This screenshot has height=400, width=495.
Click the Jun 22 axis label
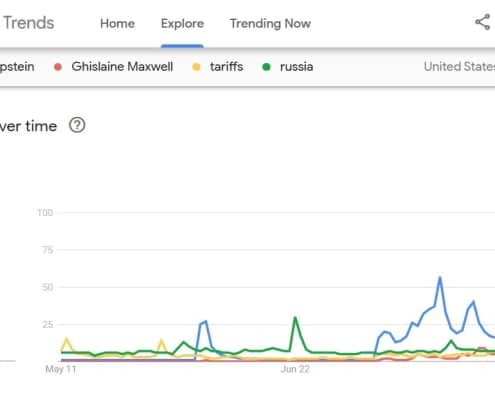point(295,369)
